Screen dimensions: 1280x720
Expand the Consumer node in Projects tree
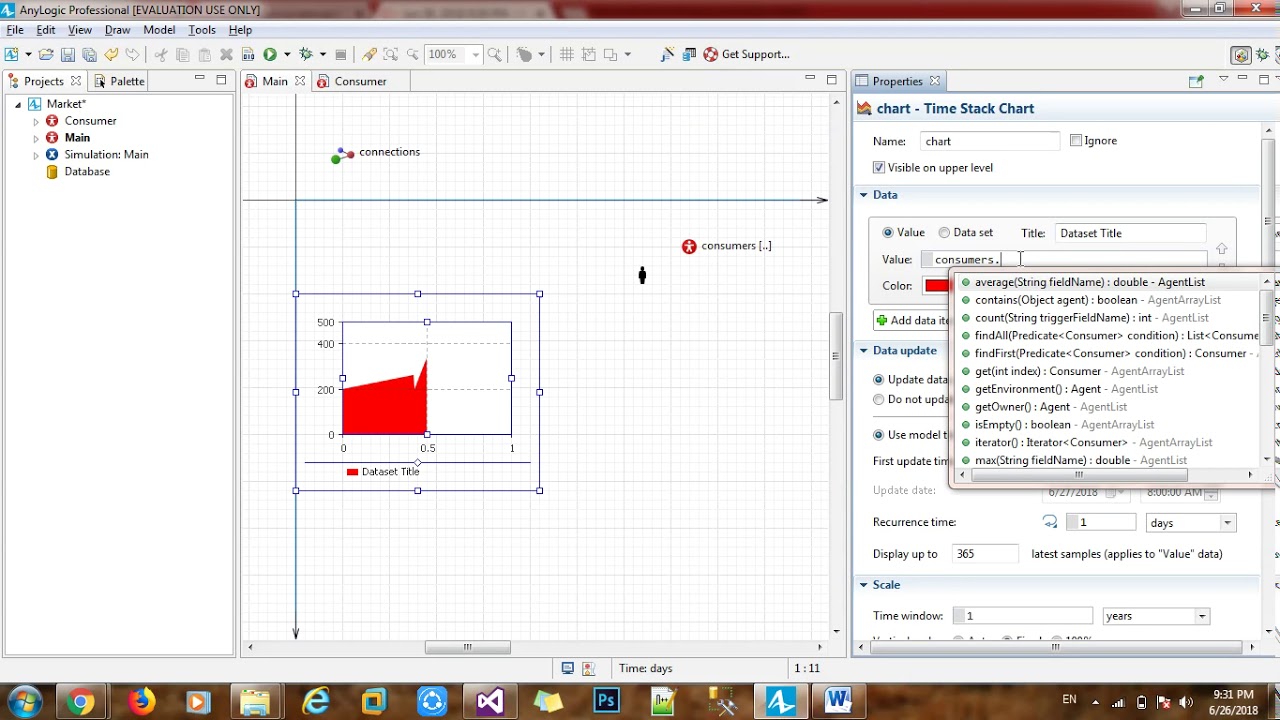[36, 122]
